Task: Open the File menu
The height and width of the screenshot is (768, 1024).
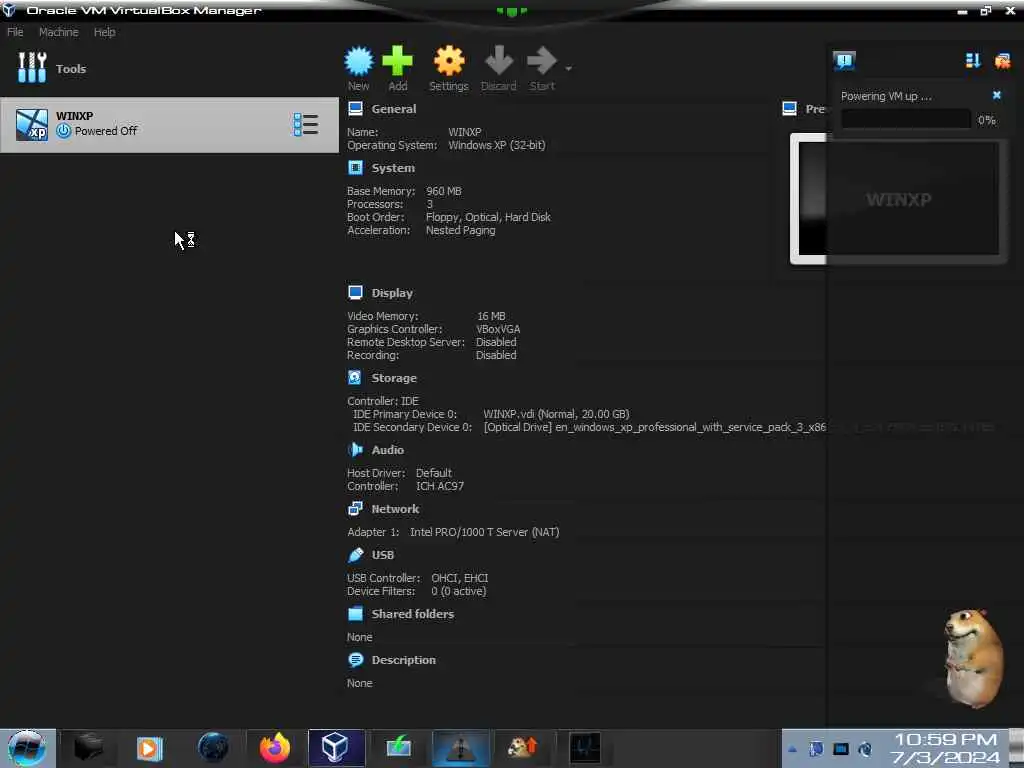Action: 15,32
